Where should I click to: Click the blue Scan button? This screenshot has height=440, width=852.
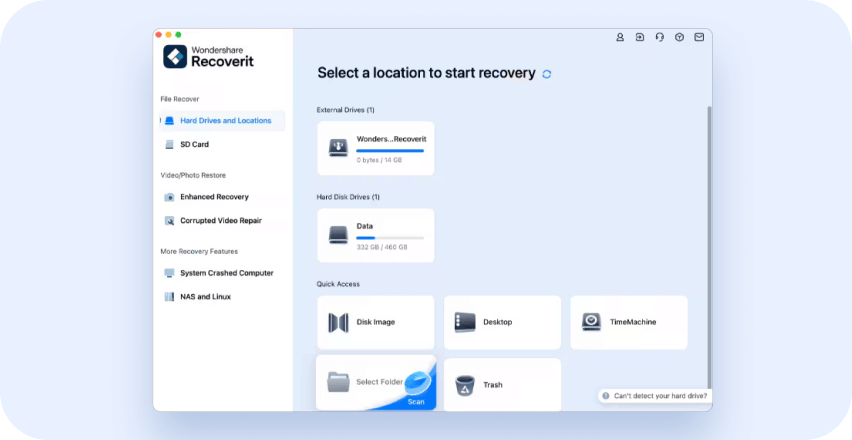[416, 401]
